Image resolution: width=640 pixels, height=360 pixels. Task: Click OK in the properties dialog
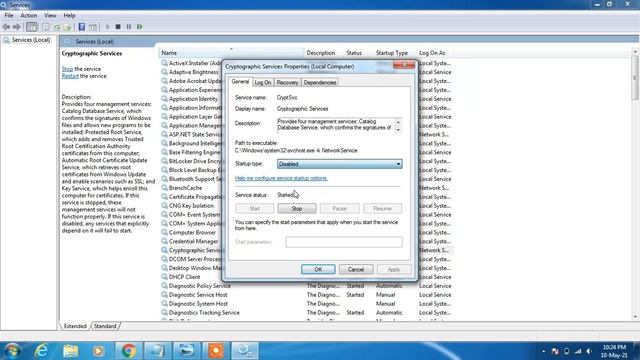tap(318, 269)
